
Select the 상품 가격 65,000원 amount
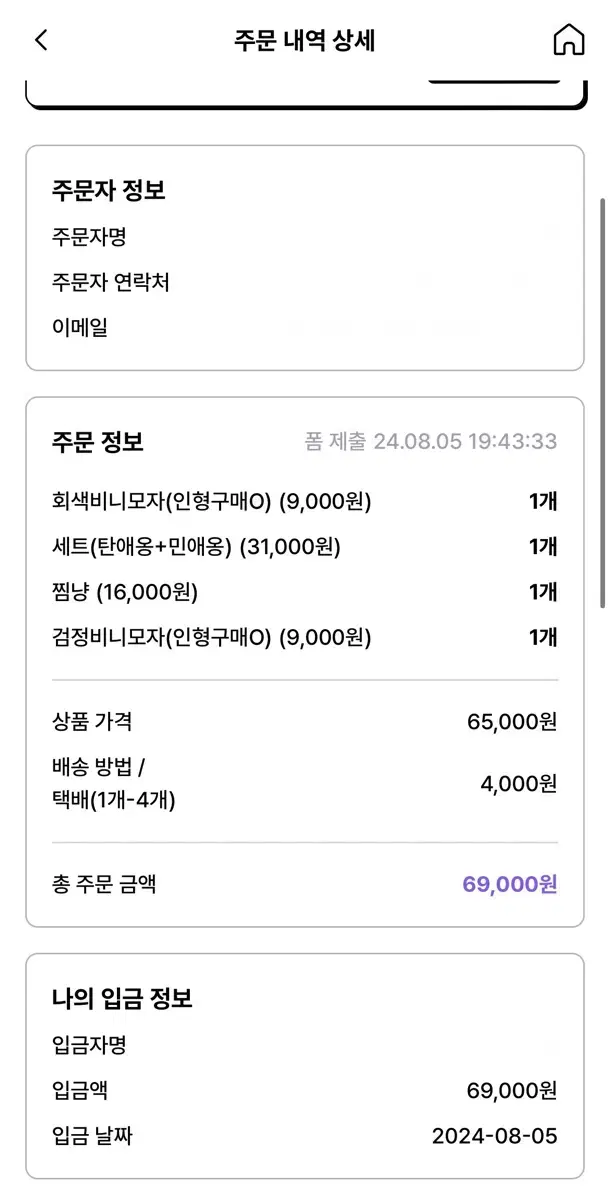pyautogui.click(x=512, y=721)
